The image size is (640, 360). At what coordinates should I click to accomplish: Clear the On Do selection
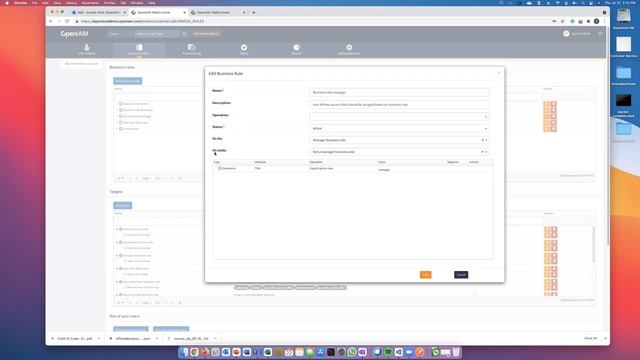point(482,140)
